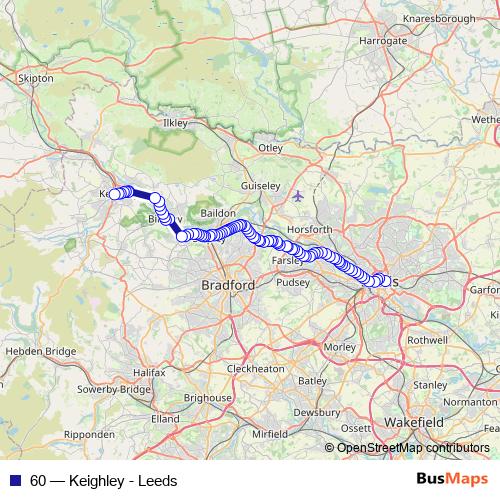Select the Ilkley town label

click(175, 123)
